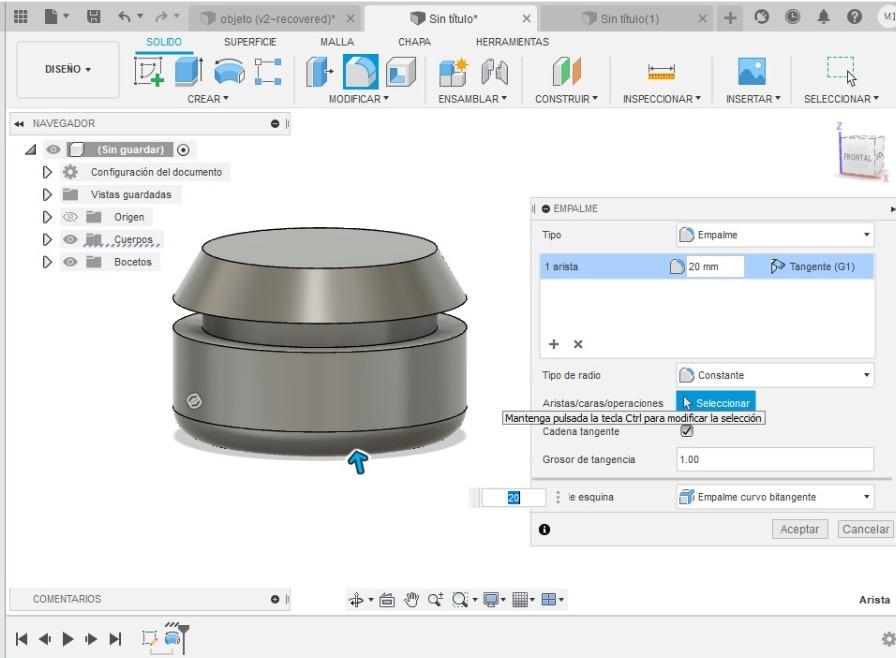Activate the root component radio button

[x=183, y=150]
